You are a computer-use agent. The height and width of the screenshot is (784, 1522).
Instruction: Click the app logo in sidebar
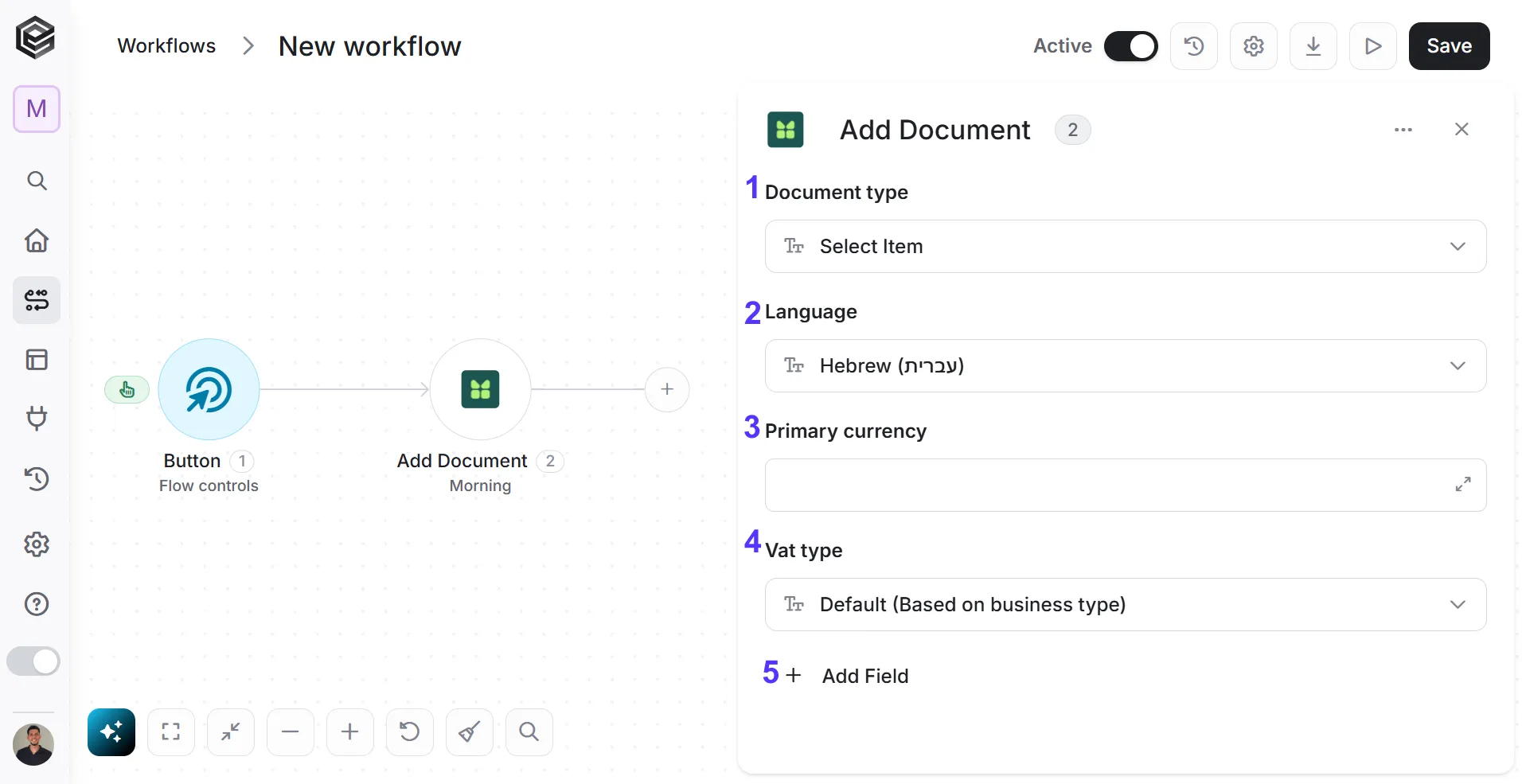tap(36, 37)
